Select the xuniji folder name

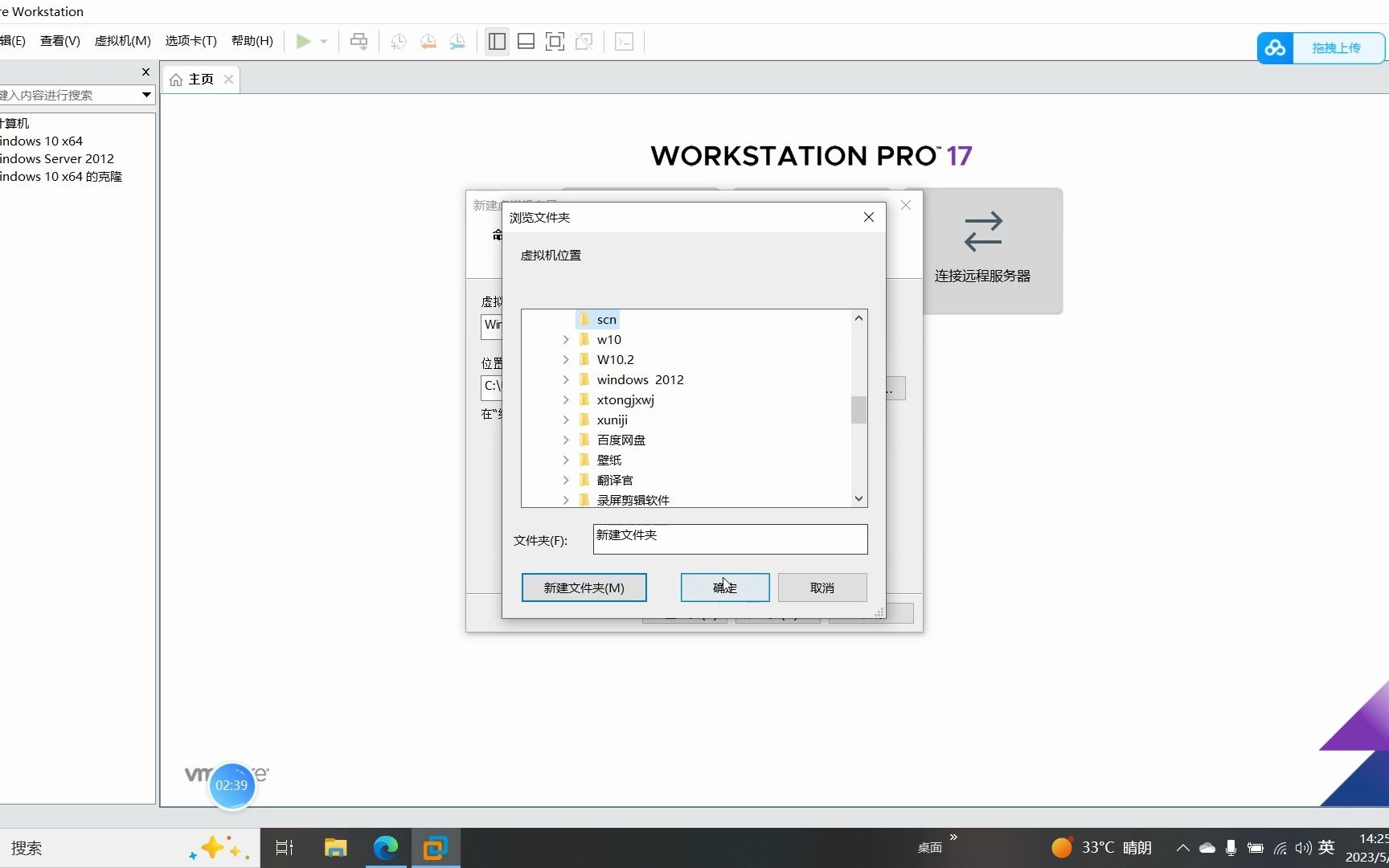pyautogui.click(x=613, y=420)
